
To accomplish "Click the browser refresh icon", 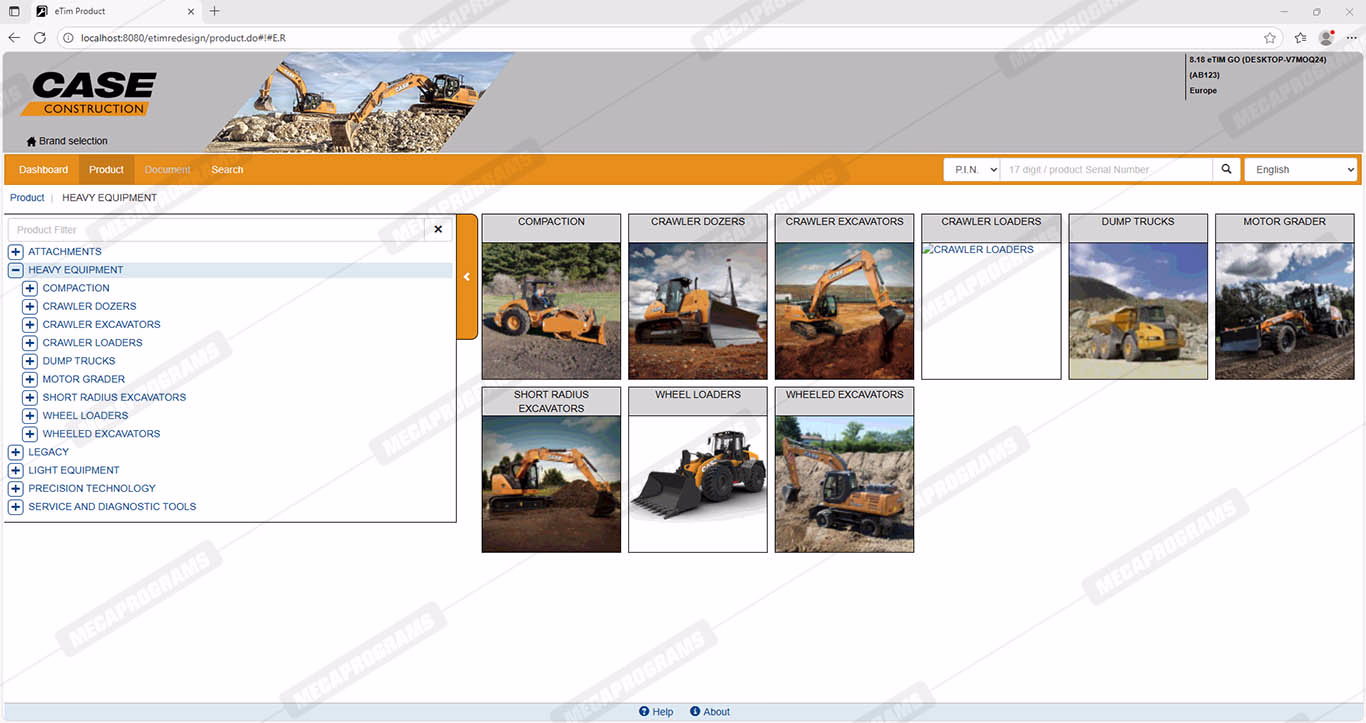I will (x=40, y=38).
